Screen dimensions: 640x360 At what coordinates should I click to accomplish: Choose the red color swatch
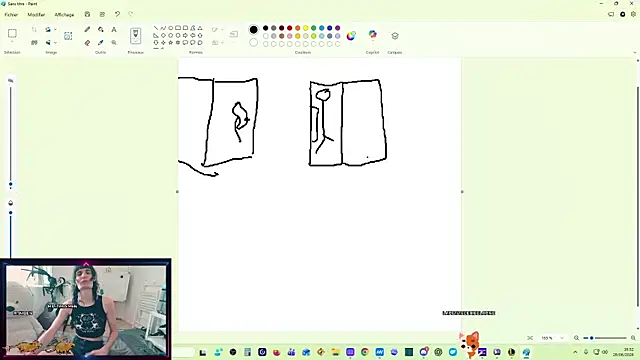[x=289, y=28]
